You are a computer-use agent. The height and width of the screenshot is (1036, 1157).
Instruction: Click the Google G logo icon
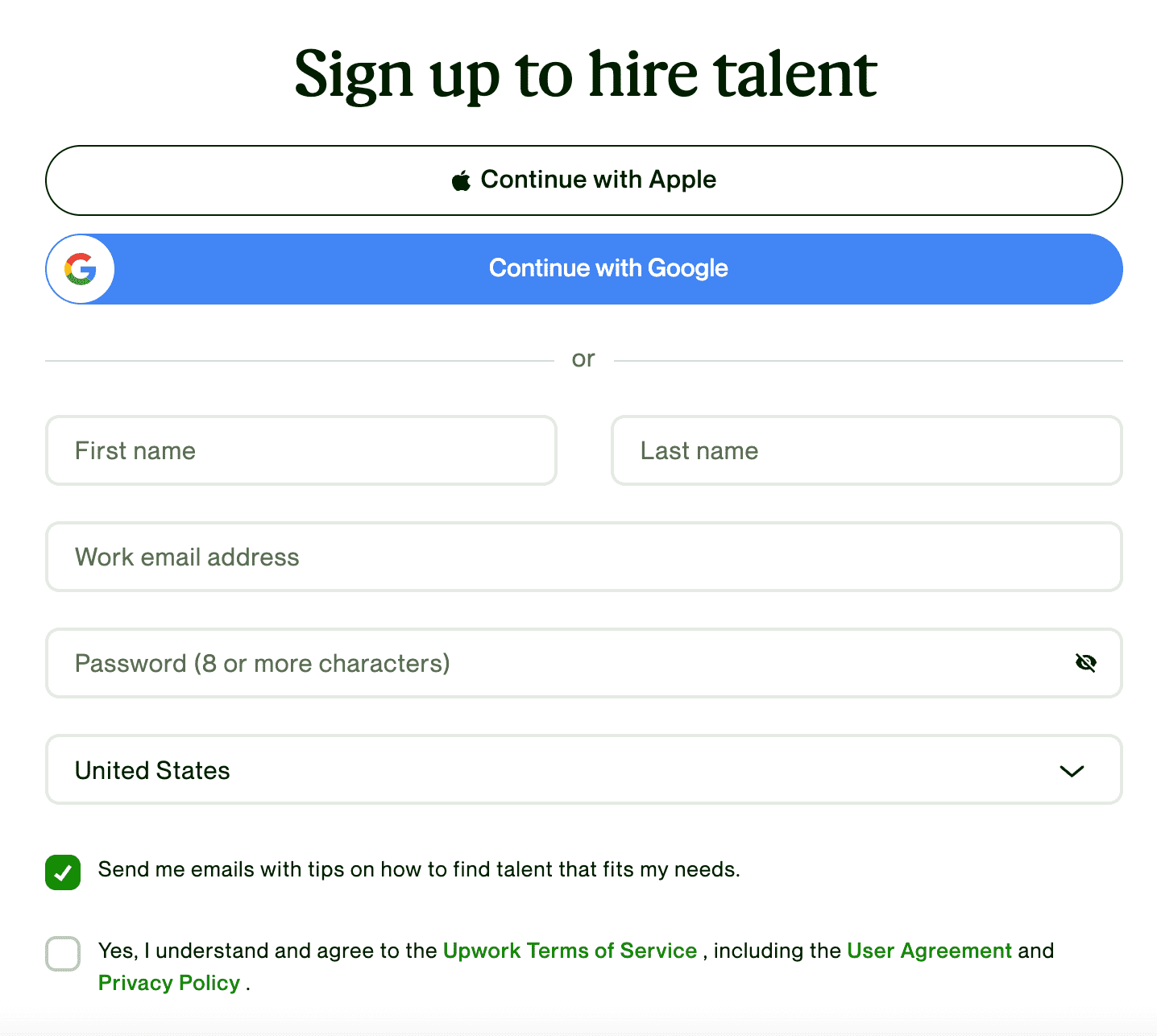click(x=81, y=269)
